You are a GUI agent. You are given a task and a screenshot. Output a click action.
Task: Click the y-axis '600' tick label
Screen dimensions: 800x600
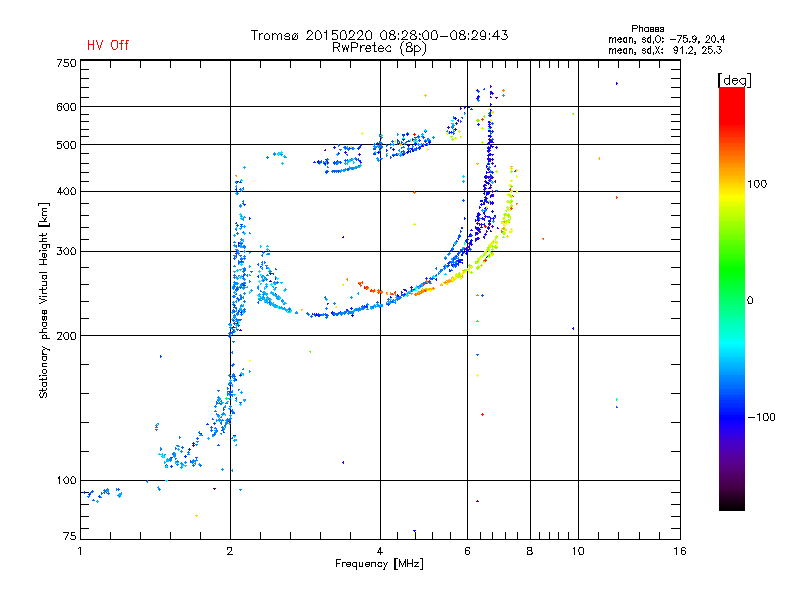tap(66, 107)
